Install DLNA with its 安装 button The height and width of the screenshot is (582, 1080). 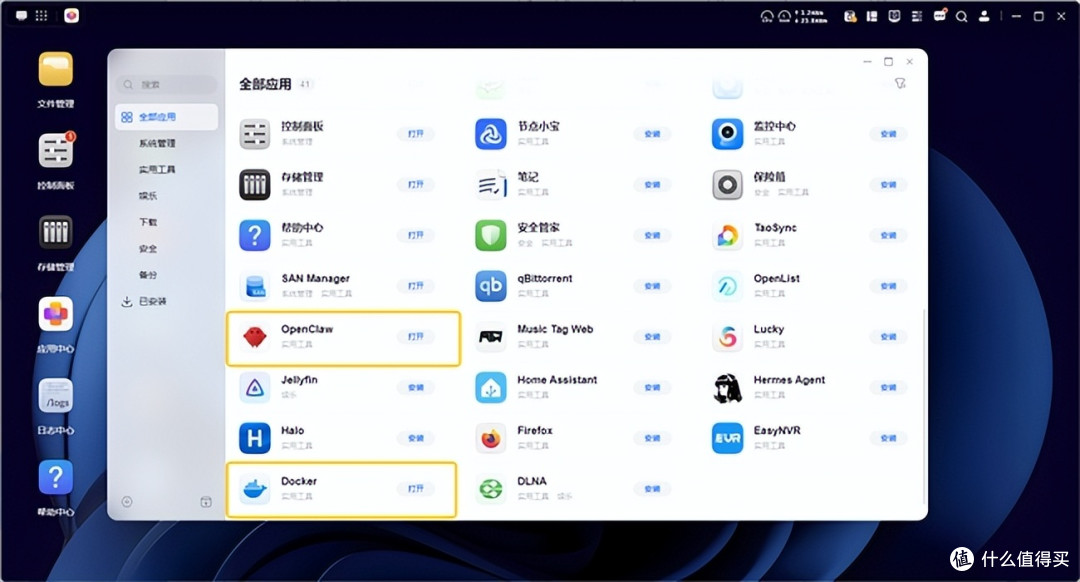click(652, 489)
